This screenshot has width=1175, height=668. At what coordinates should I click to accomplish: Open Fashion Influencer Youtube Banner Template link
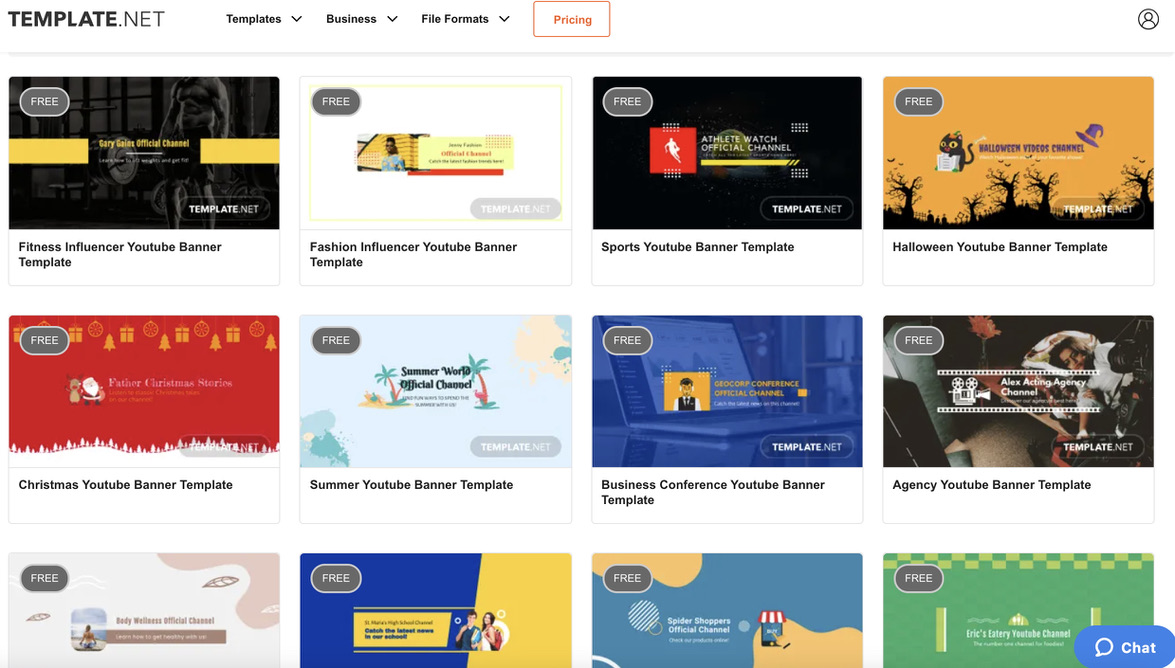coord(413,254)
